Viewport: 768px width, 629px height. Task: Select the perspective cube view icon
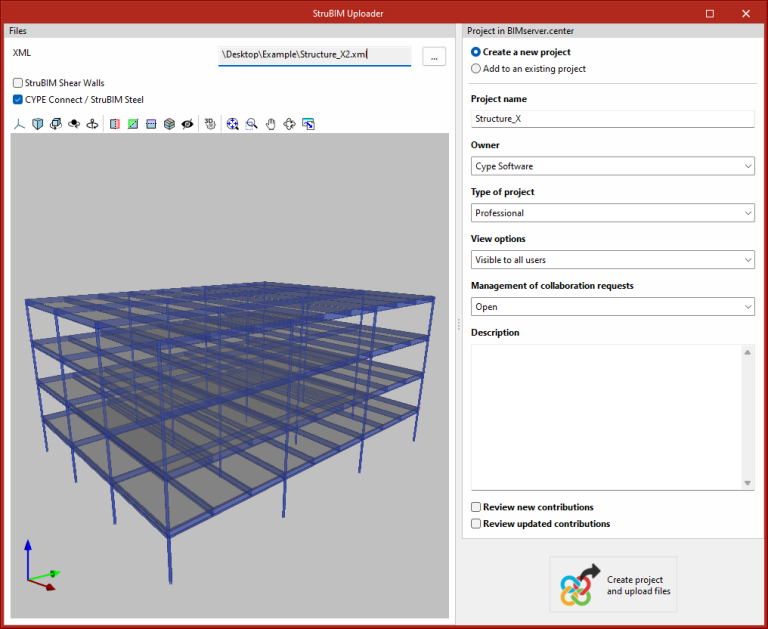38,124
